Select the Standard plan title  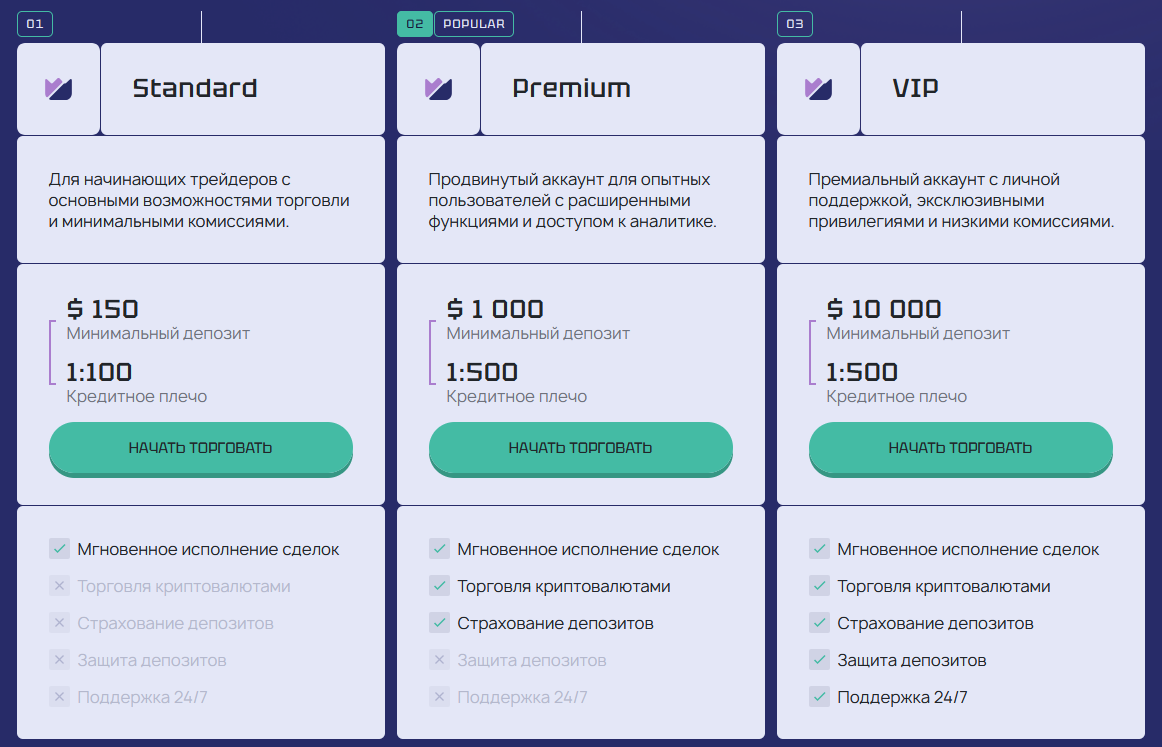(195, 89)
